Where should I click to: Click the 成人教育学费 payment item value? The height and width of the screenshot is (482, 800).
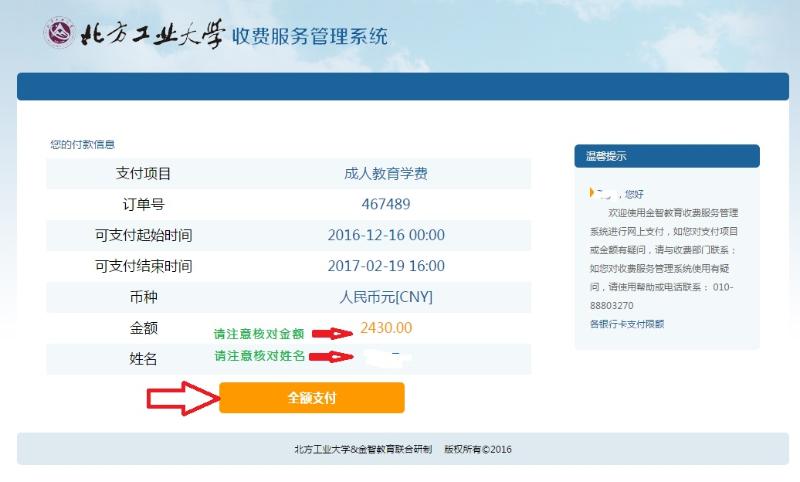coord(386,173)
